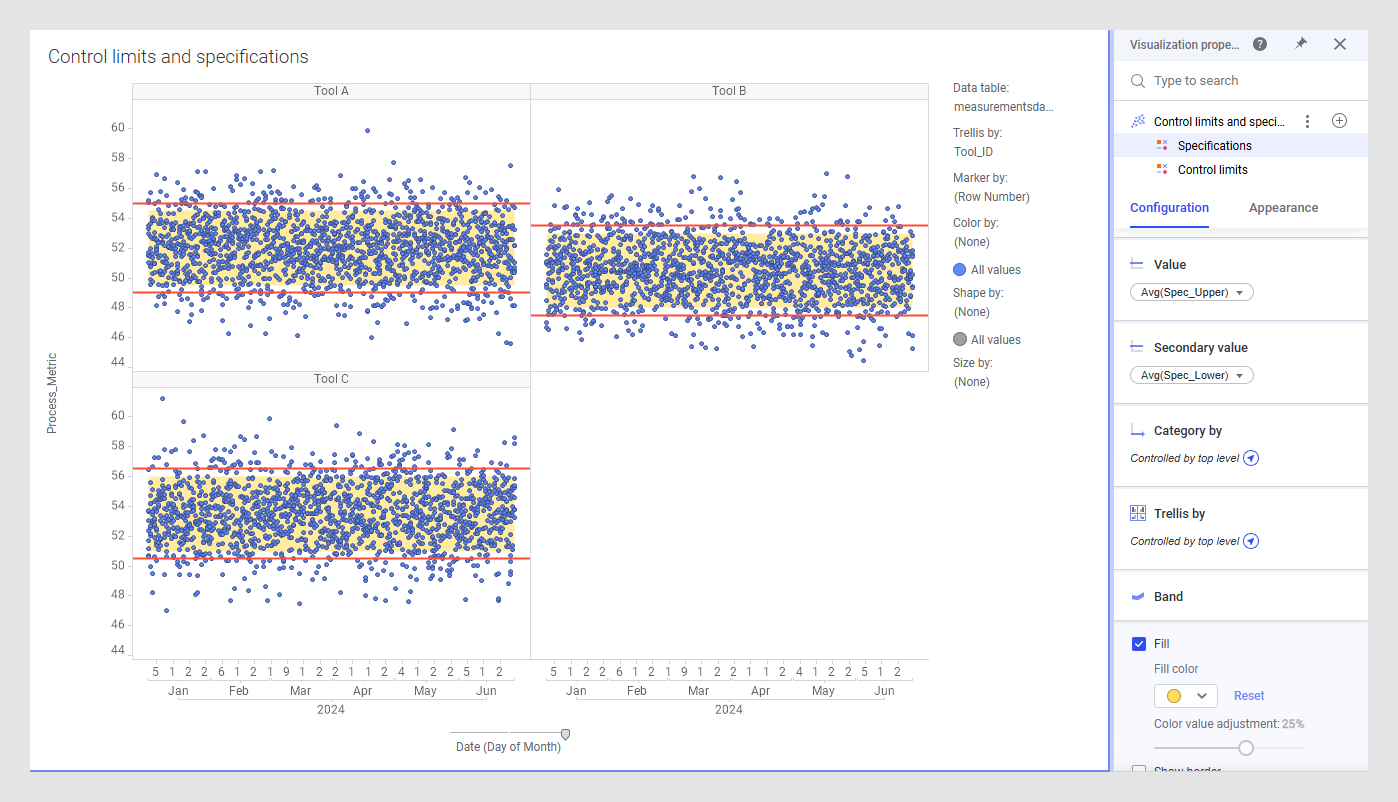Go to top level for Trellis by
This screenshot has height=802, width=1398.
pos(1250,541)
